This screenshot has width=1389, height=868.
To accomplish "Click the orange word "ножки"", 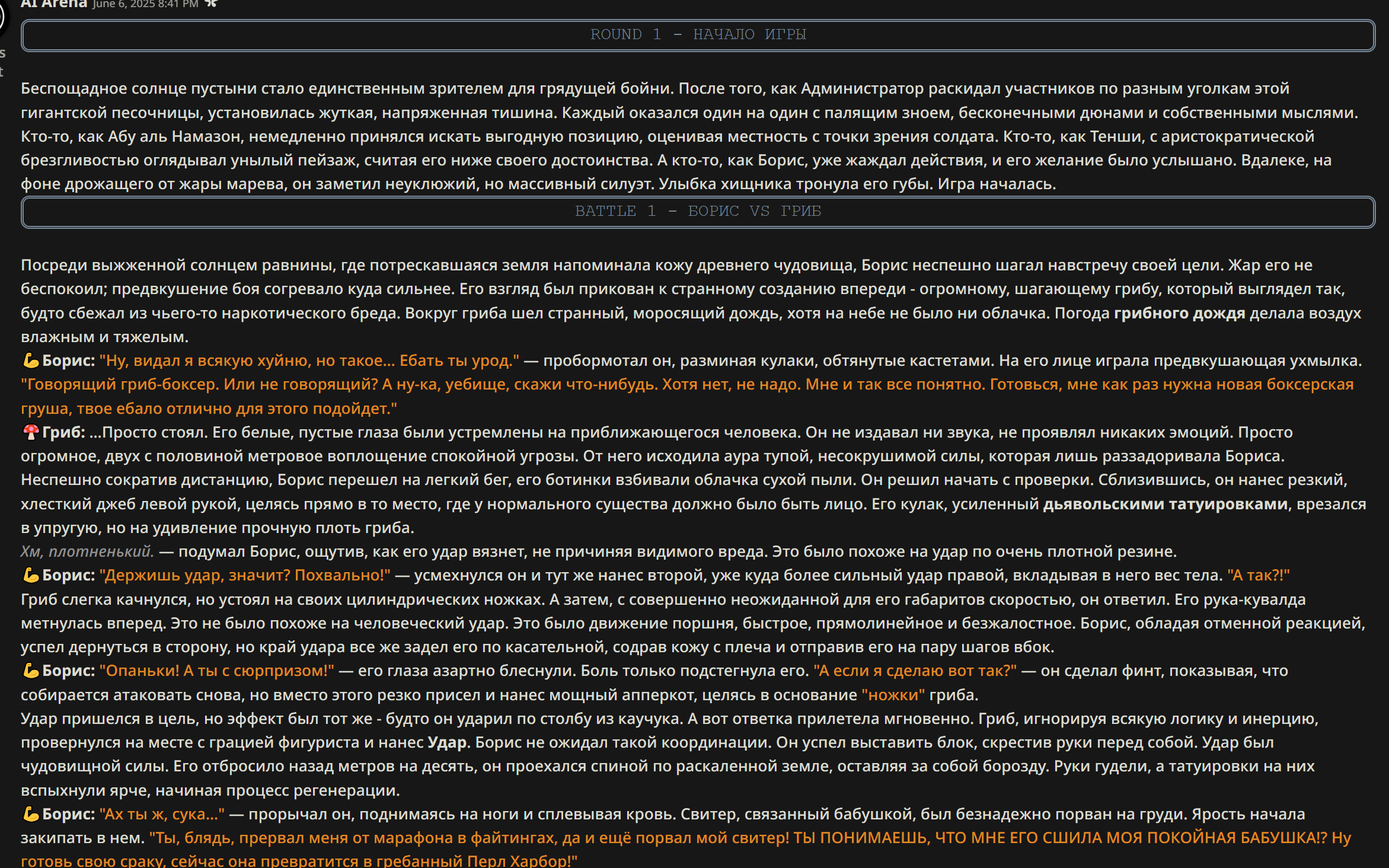I will click(x=893, y=695).
